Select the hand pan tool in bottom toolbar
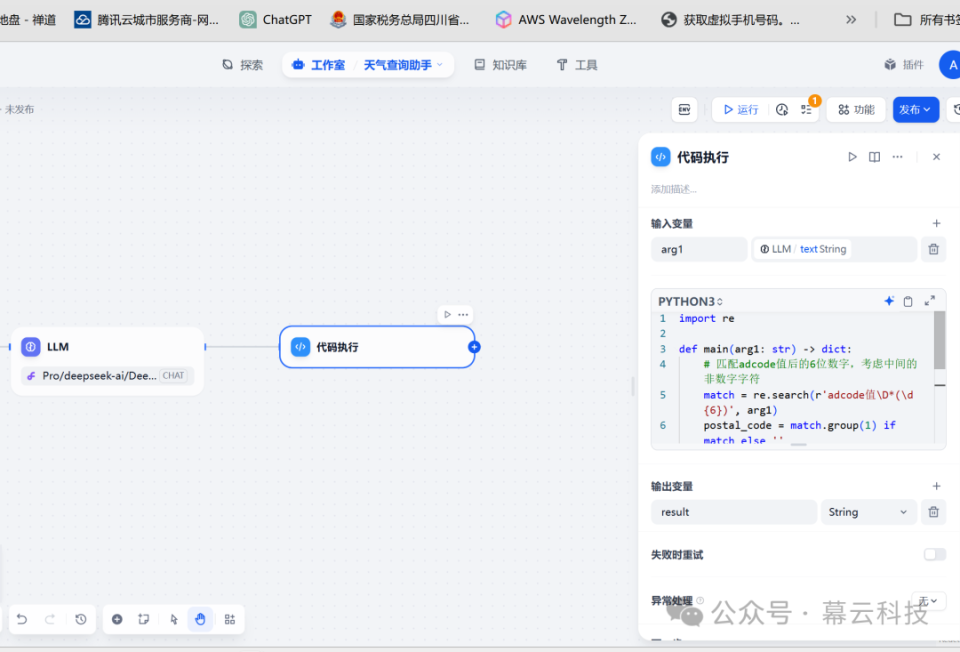 [200, 619]
